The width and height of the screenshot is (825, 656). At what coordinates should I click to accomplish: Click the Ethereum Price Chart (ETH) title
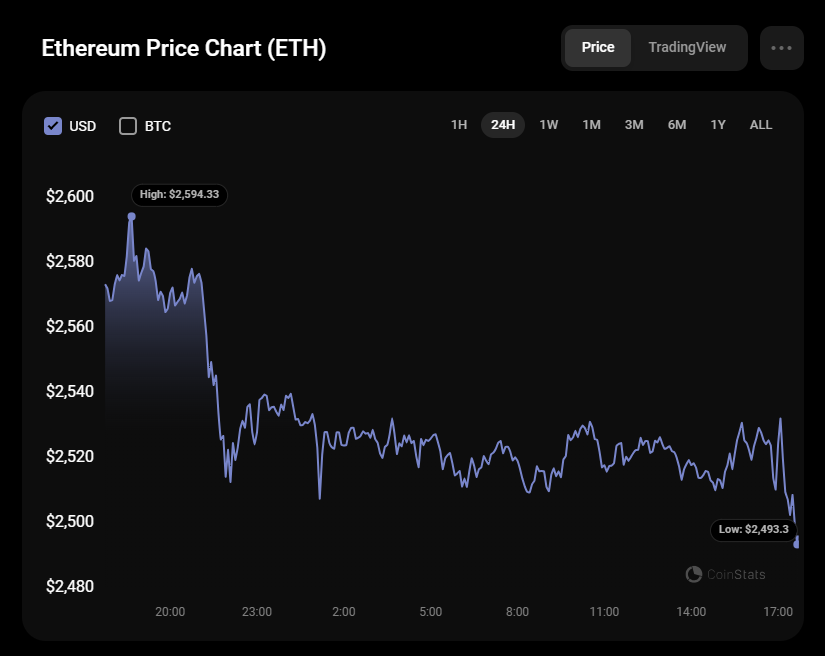pos(185,47)
